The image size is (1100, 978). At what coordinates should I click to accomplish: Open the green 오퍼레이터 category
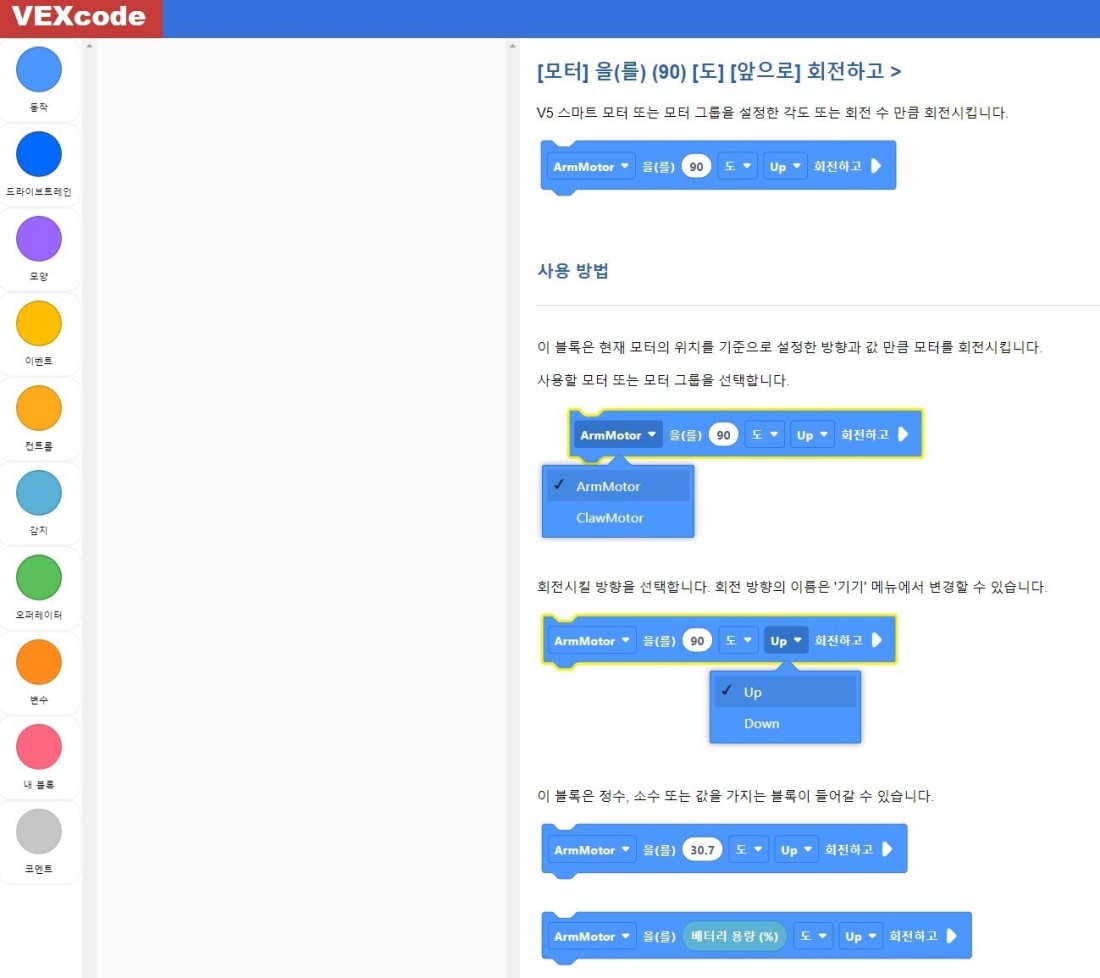tap(39, 578)
